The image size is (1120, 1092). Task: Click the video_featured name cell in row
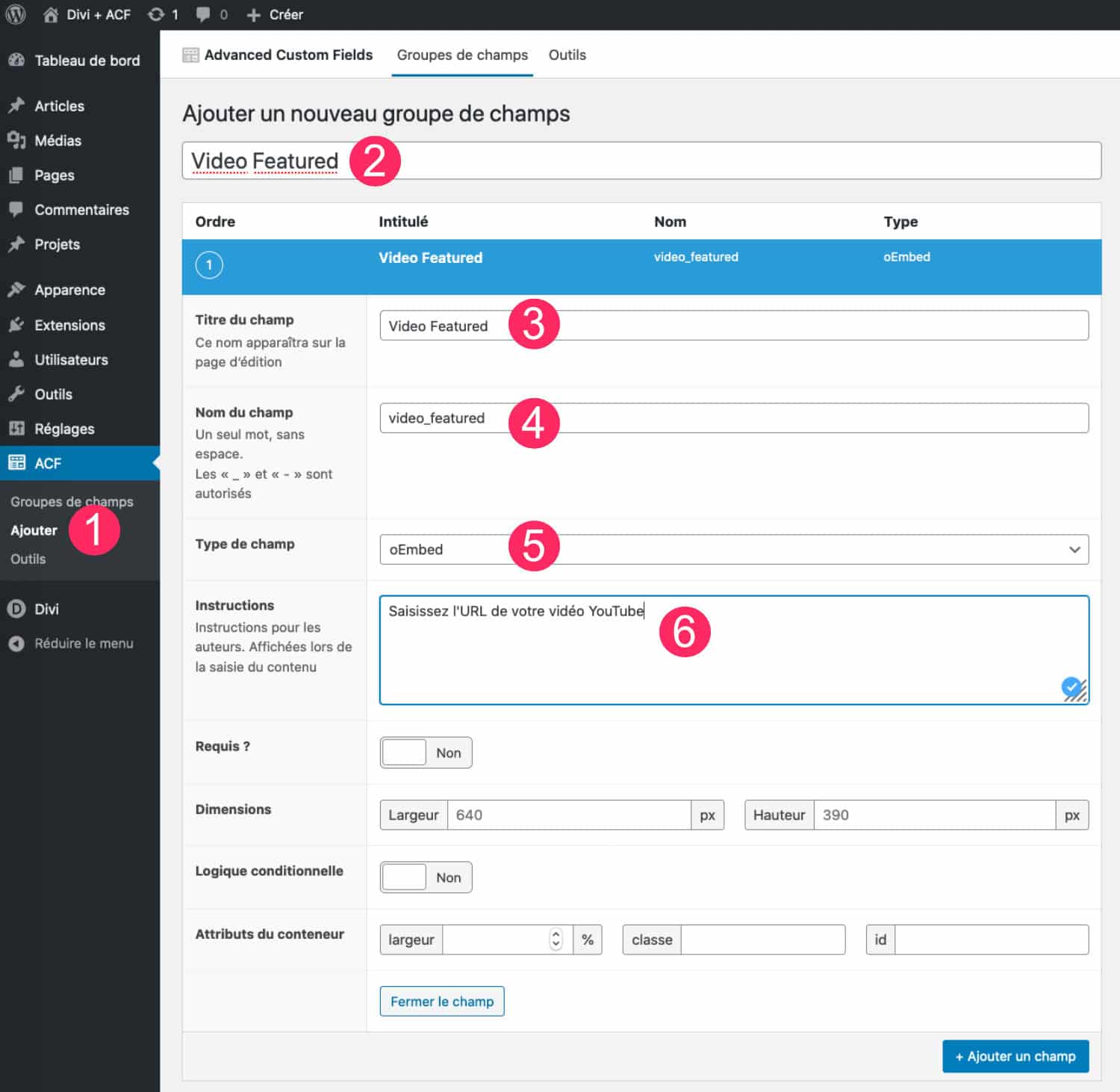point(696,257)
